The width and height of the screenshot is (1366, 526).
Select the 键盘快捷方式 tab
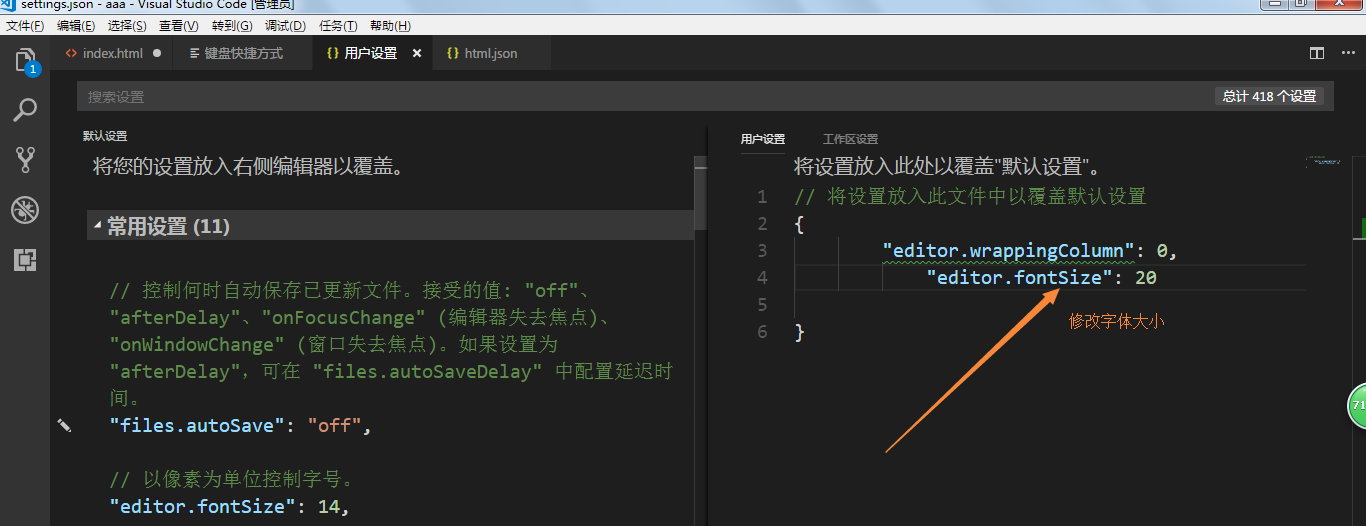click(243, 53)
